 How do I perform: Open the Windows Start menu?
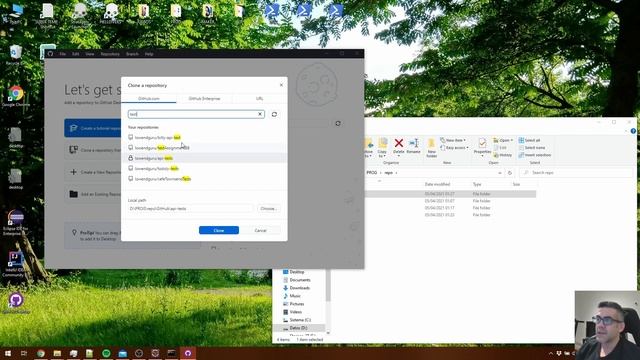(x=8, y=353)
